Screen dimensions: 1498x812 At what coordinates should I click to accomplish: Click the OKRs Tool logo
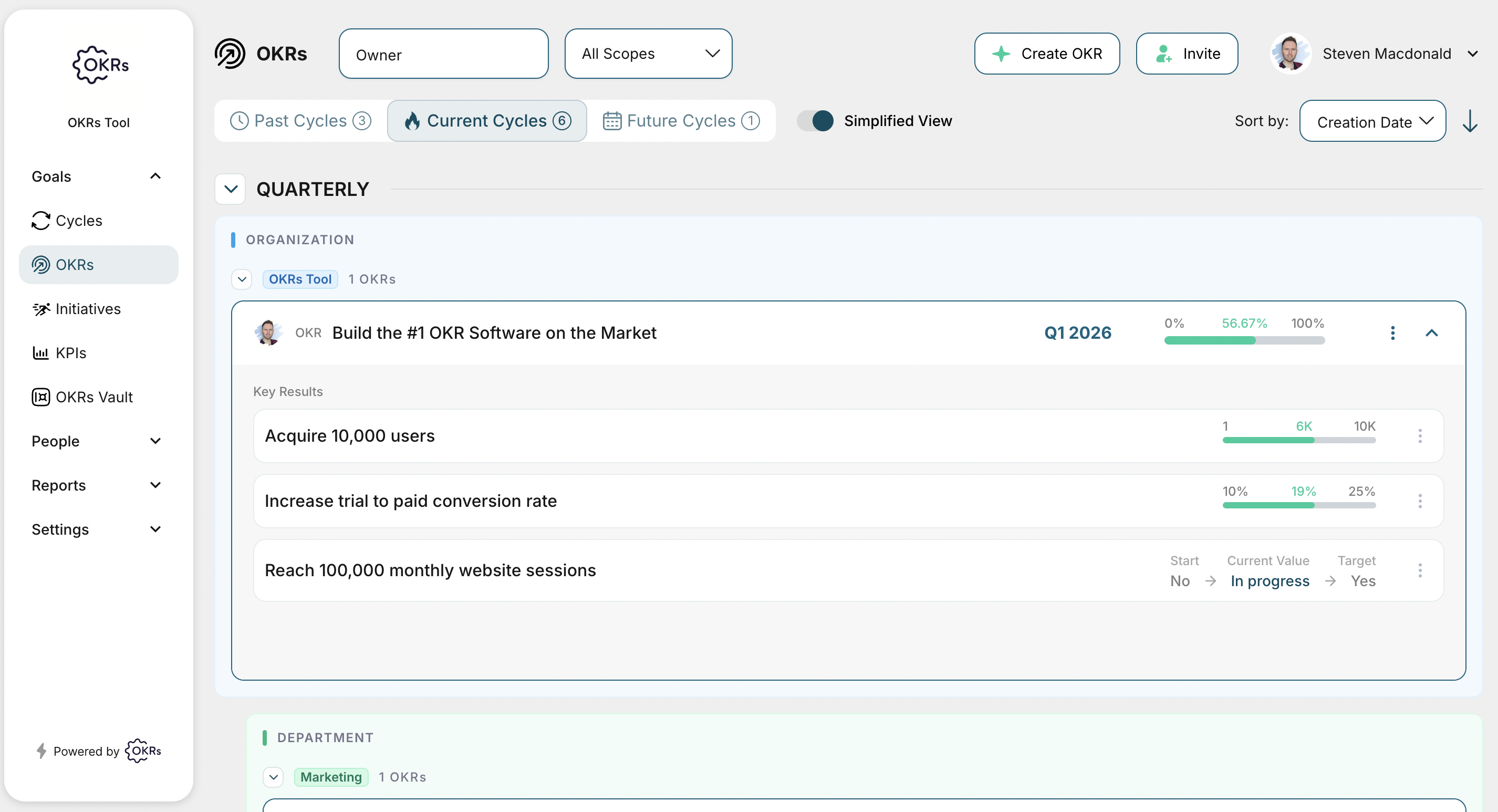coord(99,65)
